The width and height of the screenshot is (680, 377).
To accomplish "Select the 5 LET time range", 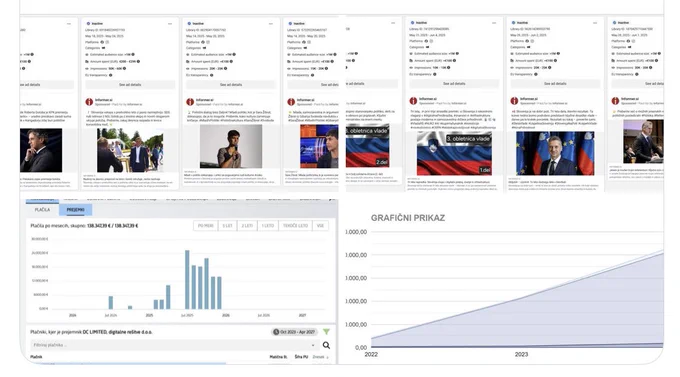I will (227, 226).
